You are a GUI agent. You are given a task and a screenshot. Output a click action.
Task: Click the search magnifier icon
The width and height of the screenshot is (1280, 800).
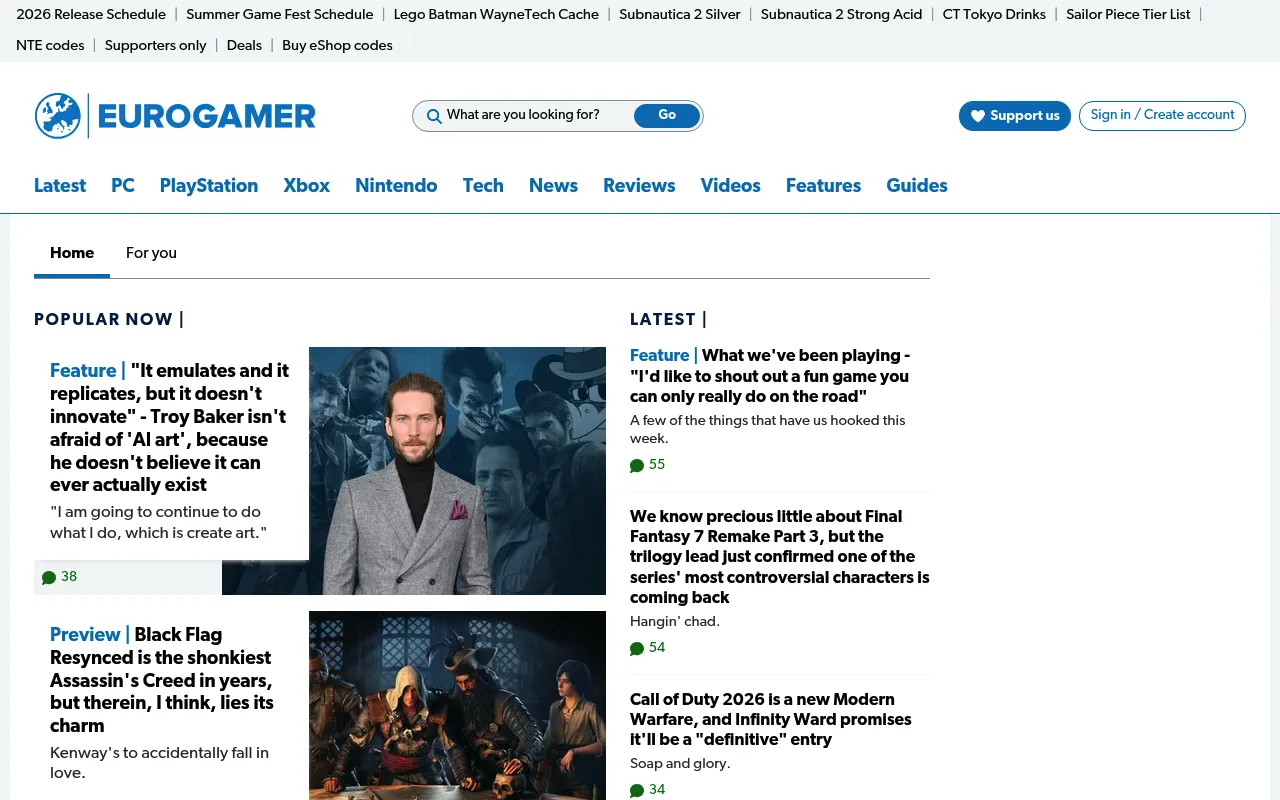click(434, 116)
